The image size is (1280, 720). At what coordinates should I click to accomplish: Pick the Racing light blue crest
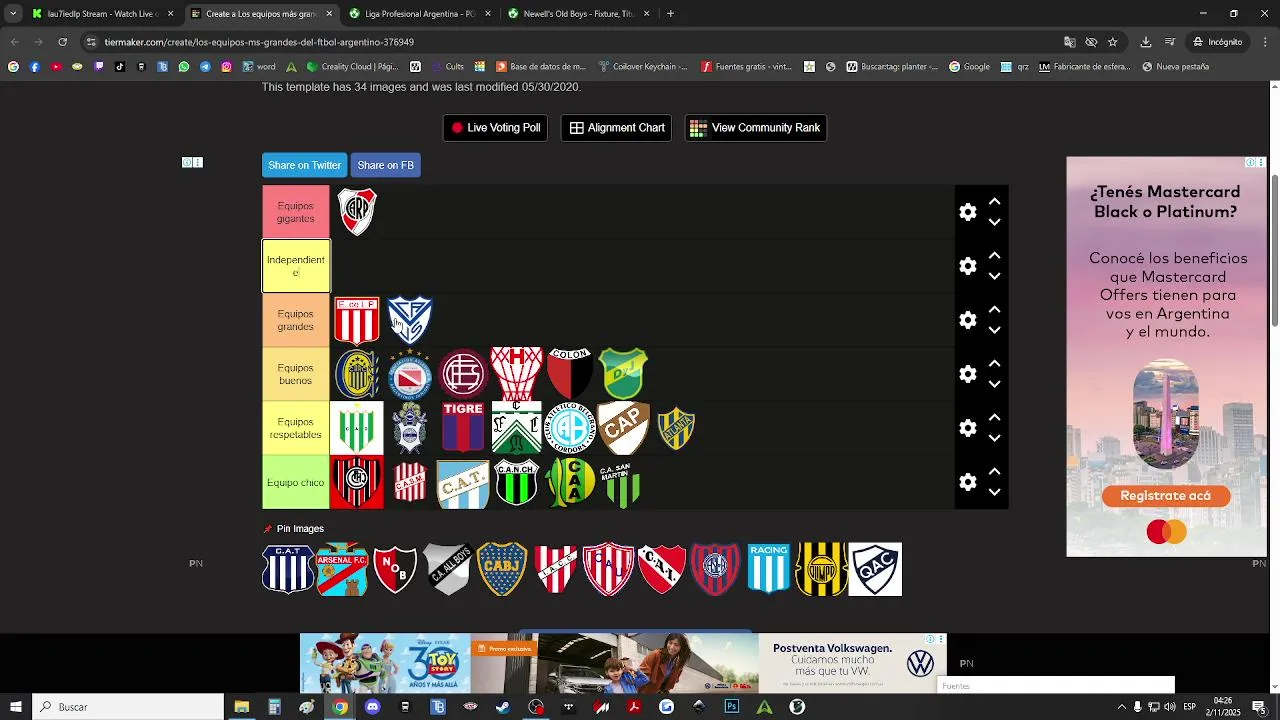coord(769,569)
